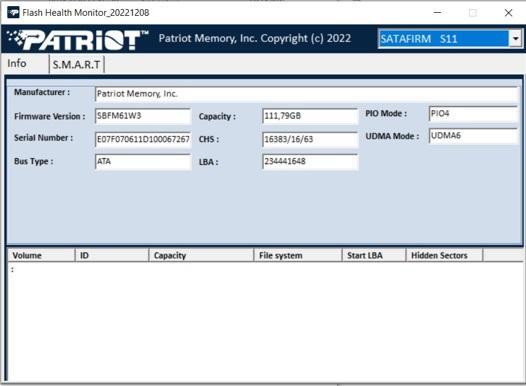The width and height of the screenshot is (526, 386).
Task: Click the Hidden Sectors column header
Action: [444, 255]
